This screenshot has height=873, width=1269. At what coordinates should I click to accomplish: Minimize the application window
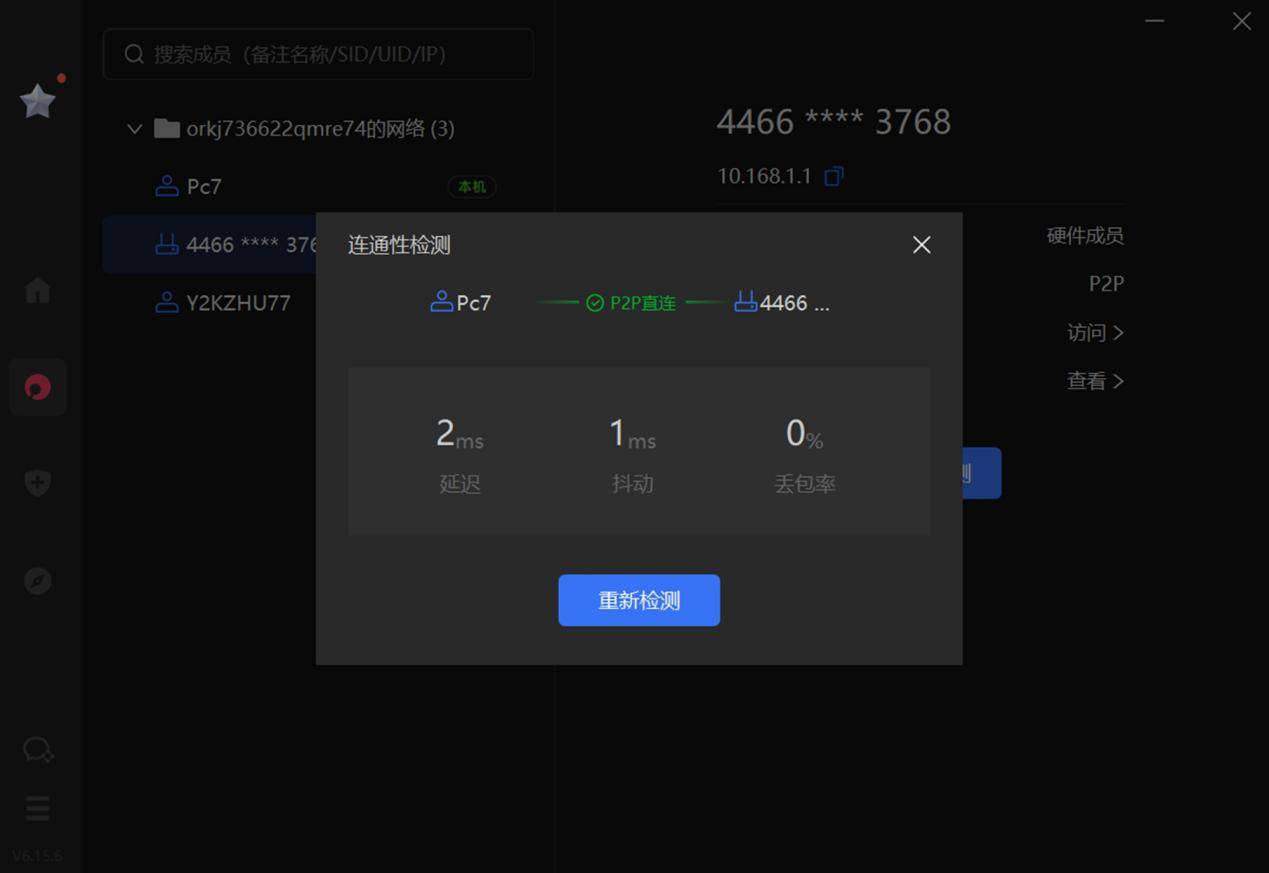[x=1155, y=21]
